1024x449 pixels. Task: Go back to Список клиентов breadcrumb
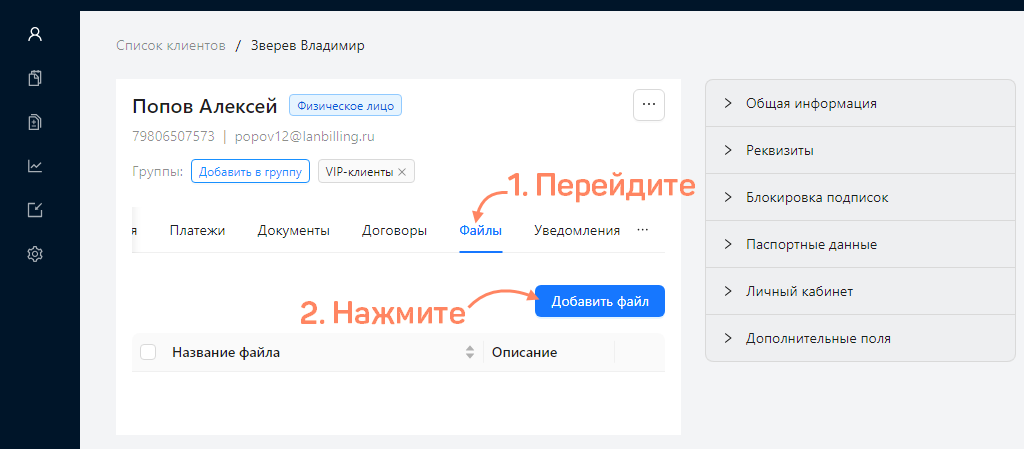(x=170, y=45)
